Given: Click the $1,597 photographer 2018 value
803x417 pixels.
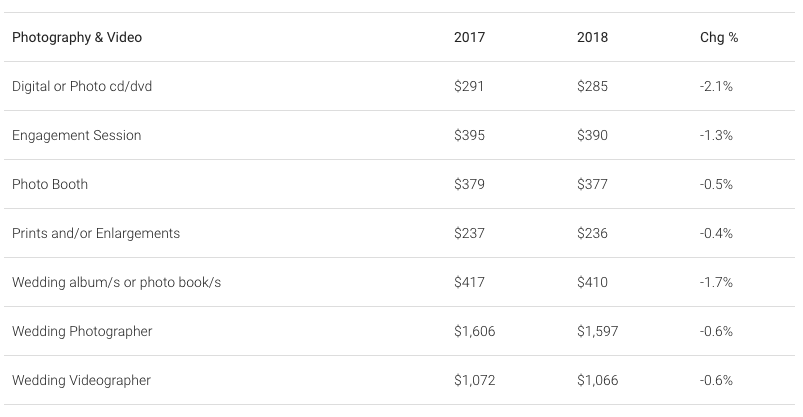Looking at the screenshot, I should coord(597,331).
